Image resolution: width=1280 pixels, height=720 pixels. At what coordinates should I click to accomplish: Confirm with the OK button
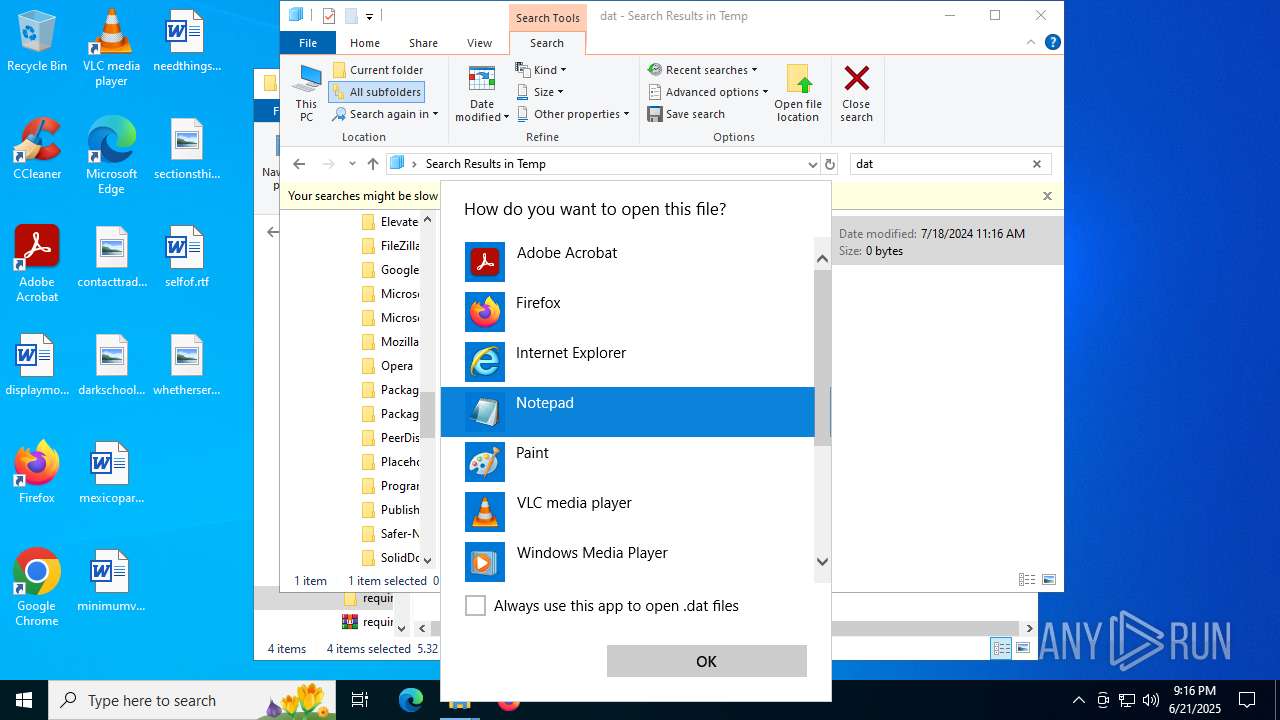click(706, 661)
